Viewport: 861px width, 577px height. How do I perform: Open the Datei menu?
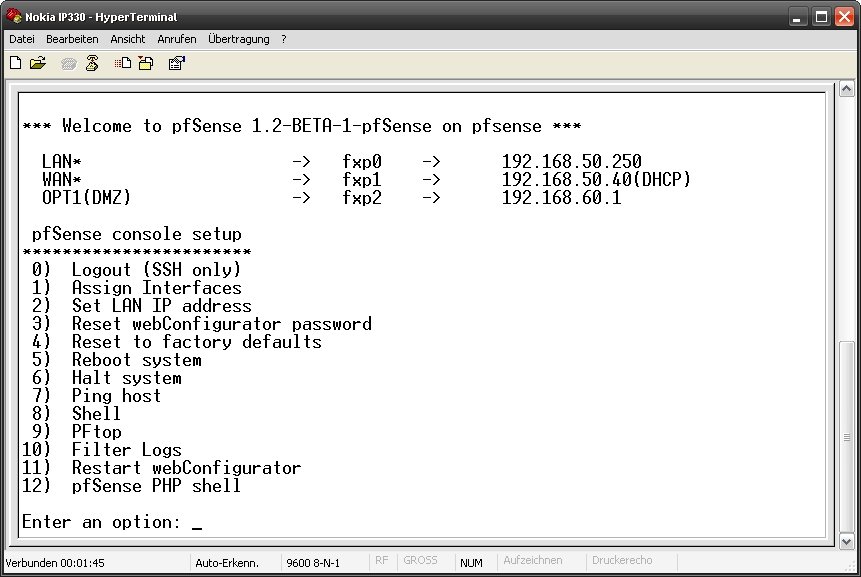(22, 39)
